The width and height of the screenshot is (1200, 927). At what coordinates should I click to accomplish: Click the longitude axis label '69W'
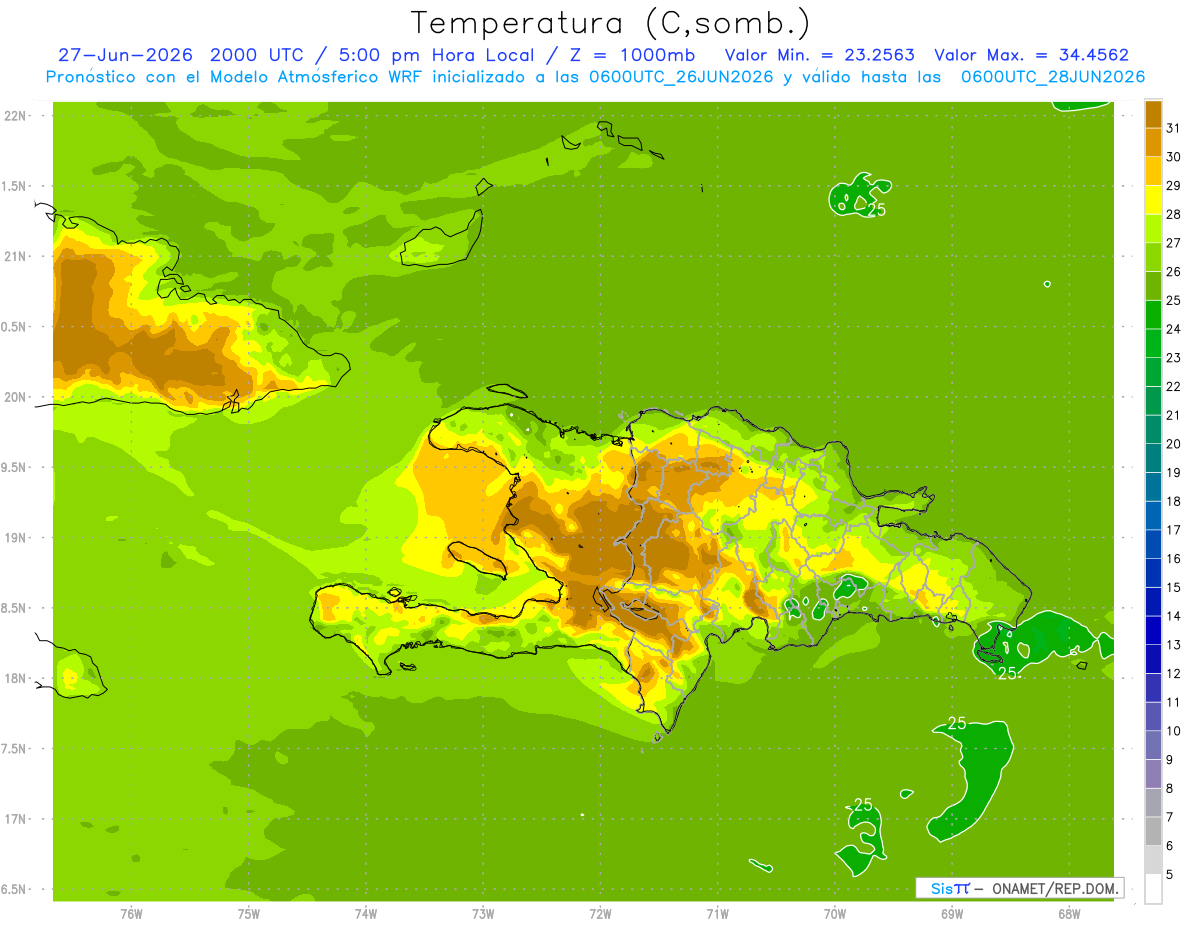(x=952, y=914)
